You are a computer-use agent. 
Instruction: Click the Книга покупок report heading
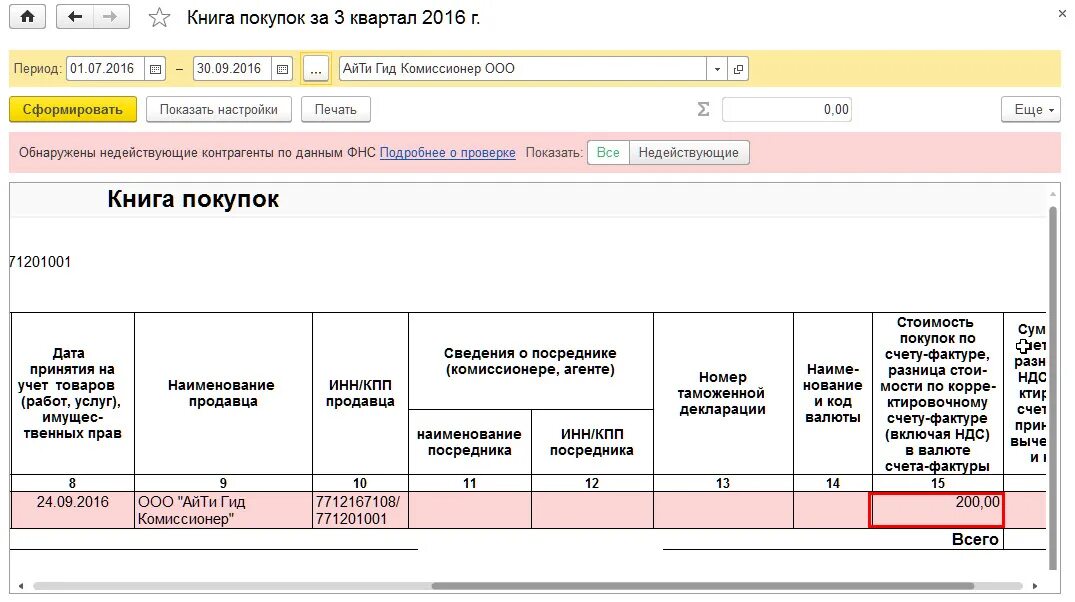[193, 200]
